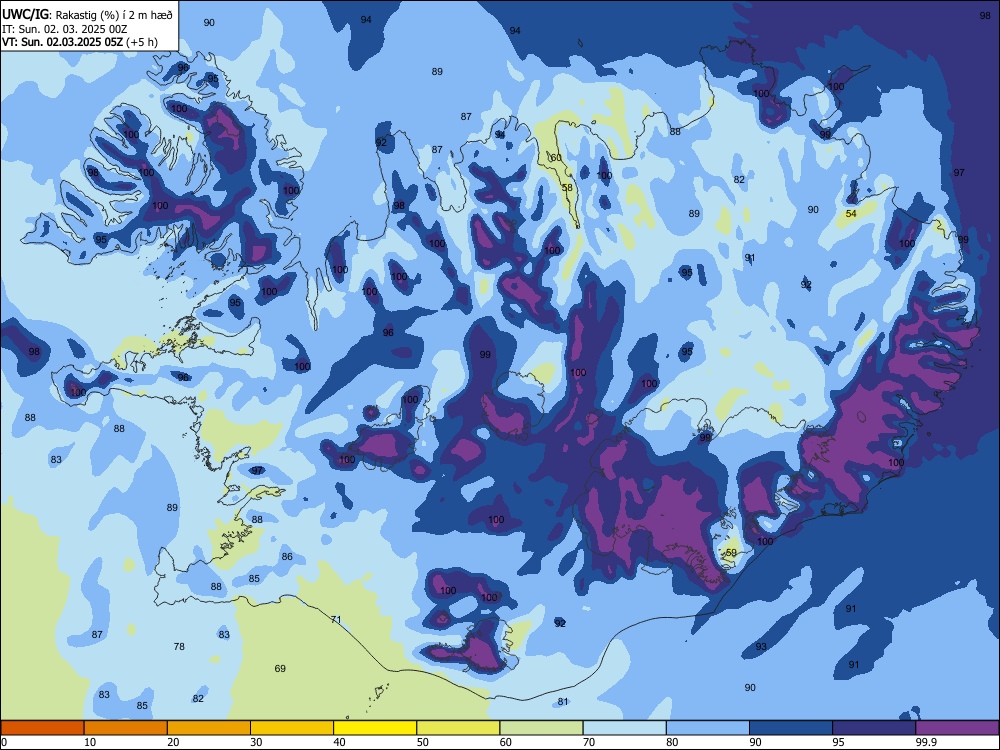
Task: Click the humidity value '54' on the map
Action: (x=851, y=214)
